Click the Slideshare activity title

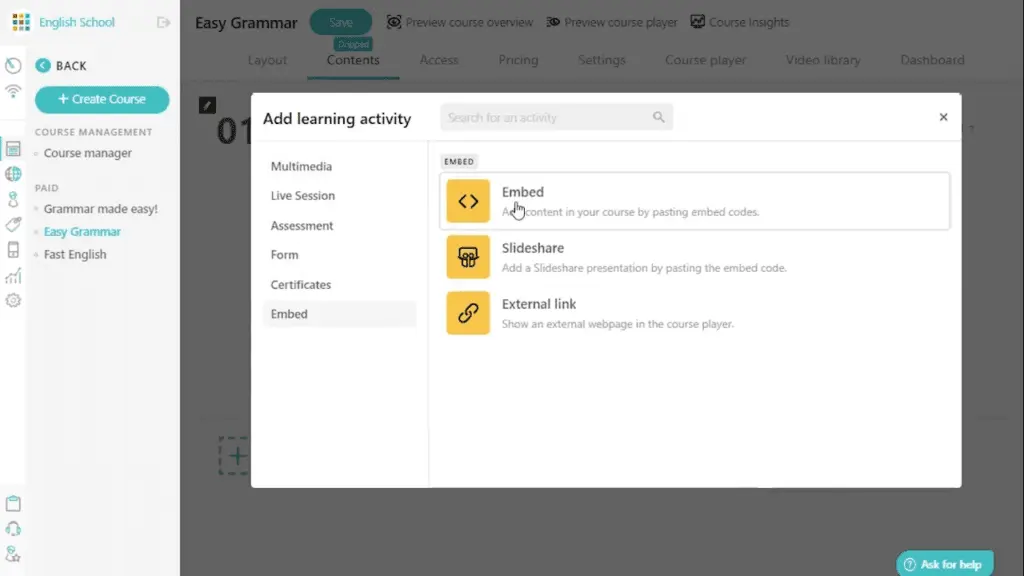(x=533, y=248)
